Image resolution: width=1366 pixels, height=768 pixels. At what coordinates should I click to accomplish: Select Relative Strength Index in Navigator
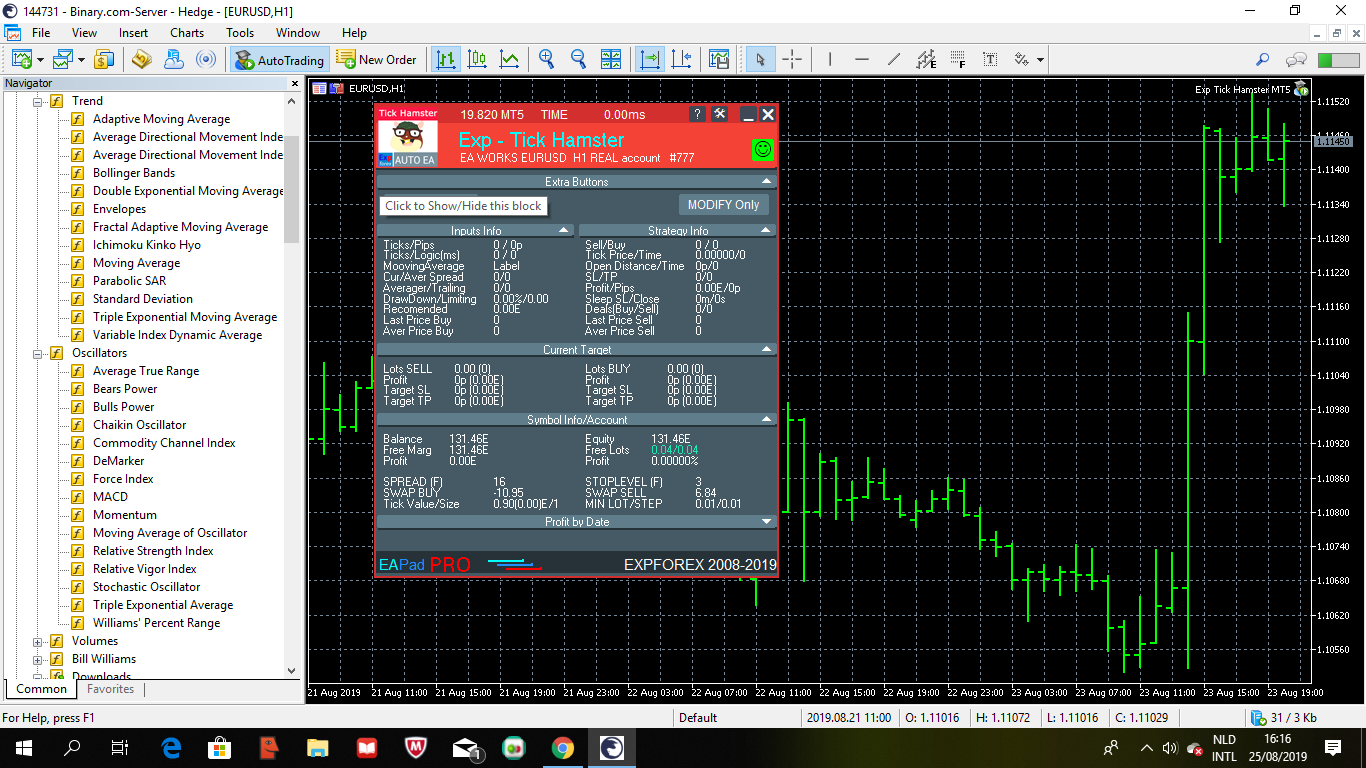[x=153, y=551]
